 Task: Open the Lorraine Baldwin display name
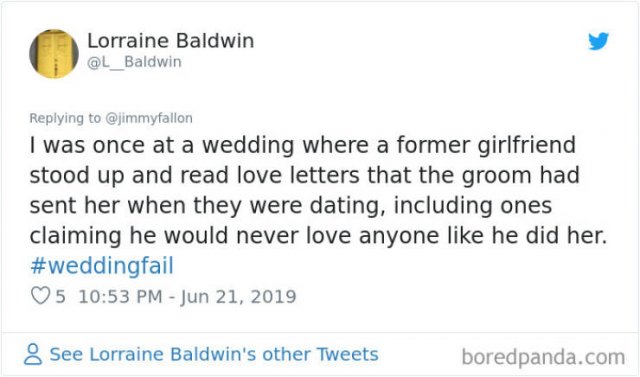(x=171, y=41)
